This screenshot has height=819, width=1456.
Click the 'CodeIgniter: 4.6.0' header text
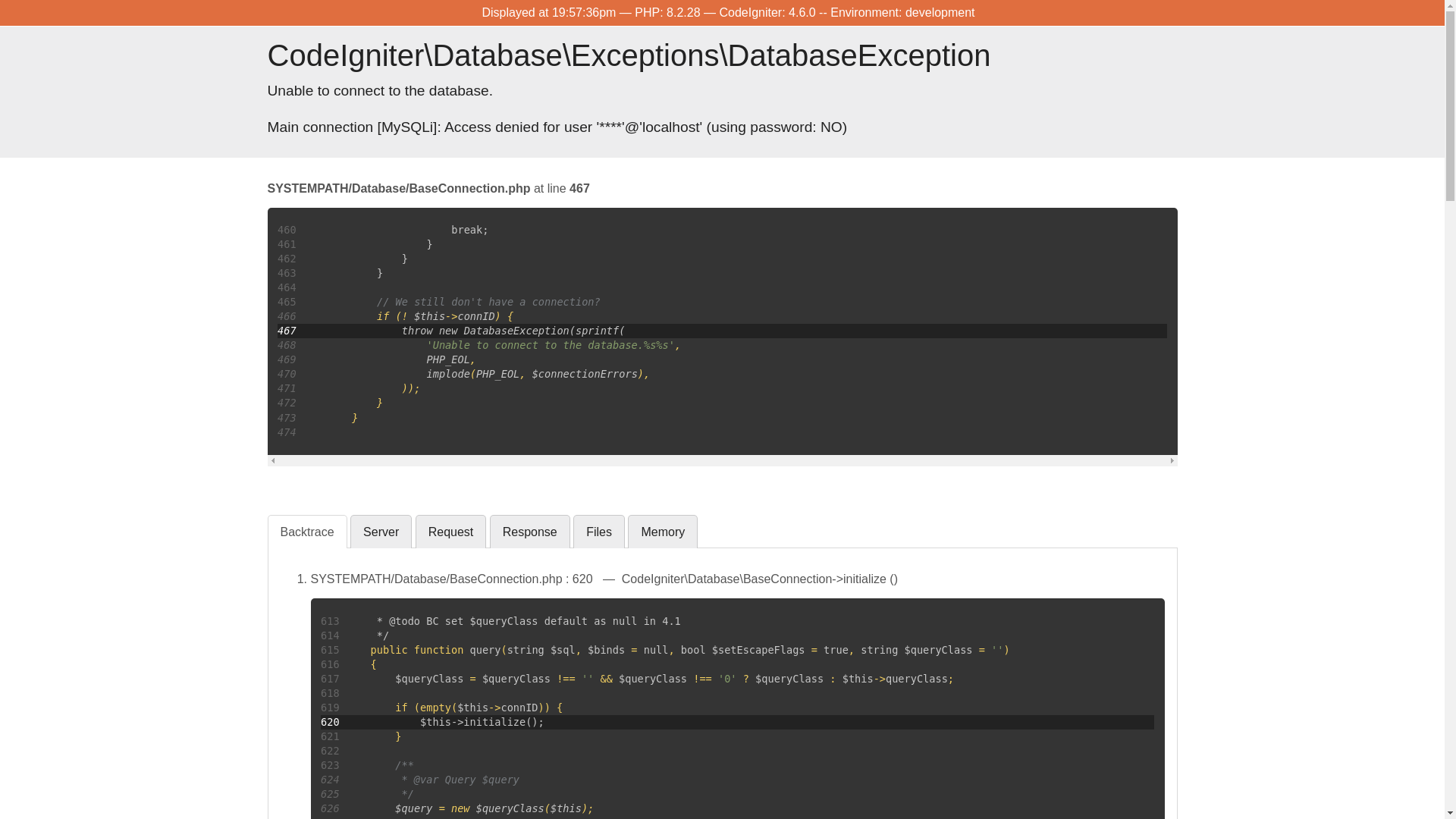tap(767, 12)
